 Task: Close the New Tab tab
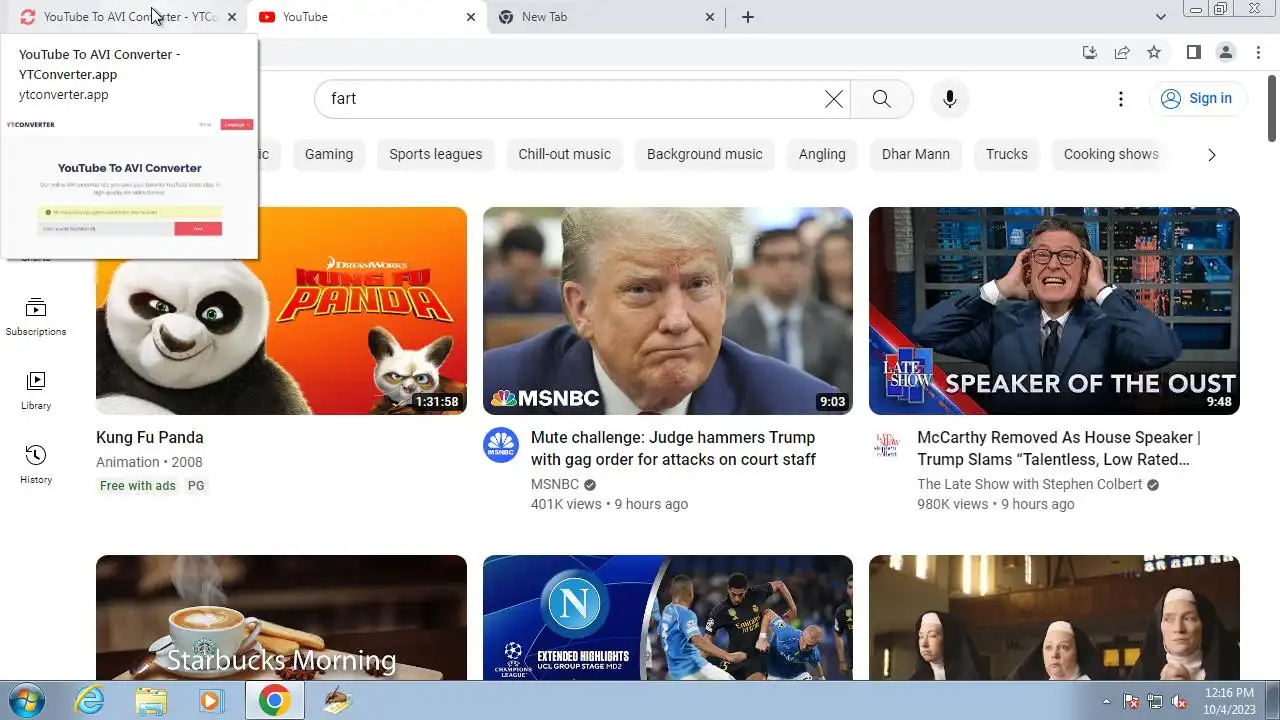tap(710, 17)
